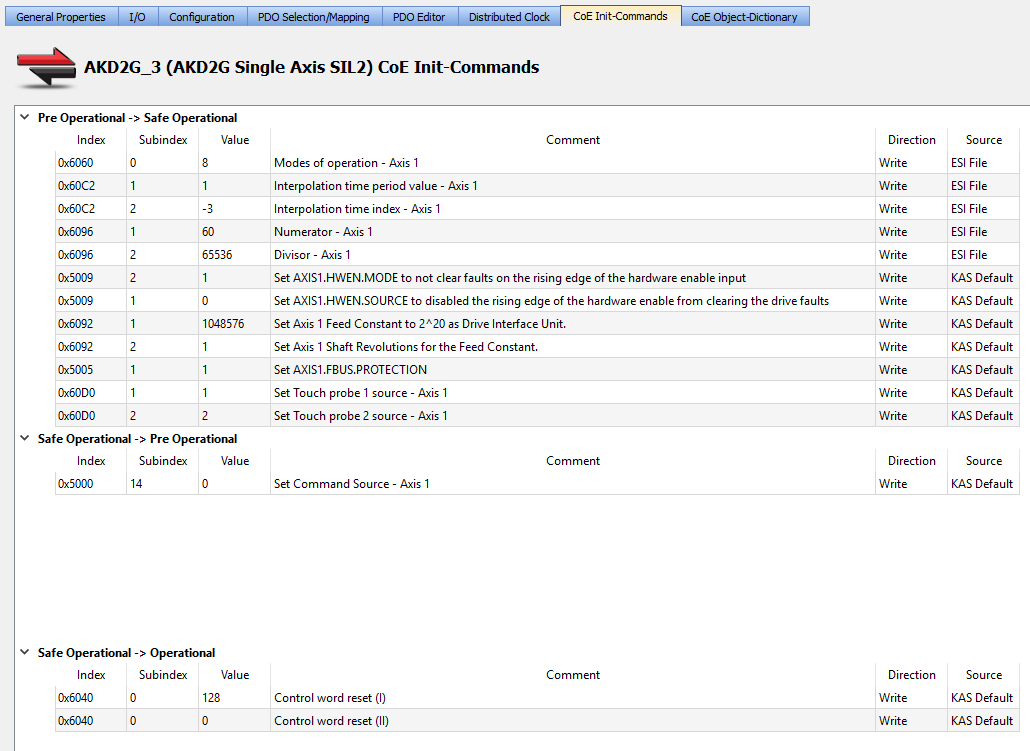1030x751 pixels.
Task: Click the Set AXIS1.HWEN.MODE comment
Action: click(x=510, y=277)
